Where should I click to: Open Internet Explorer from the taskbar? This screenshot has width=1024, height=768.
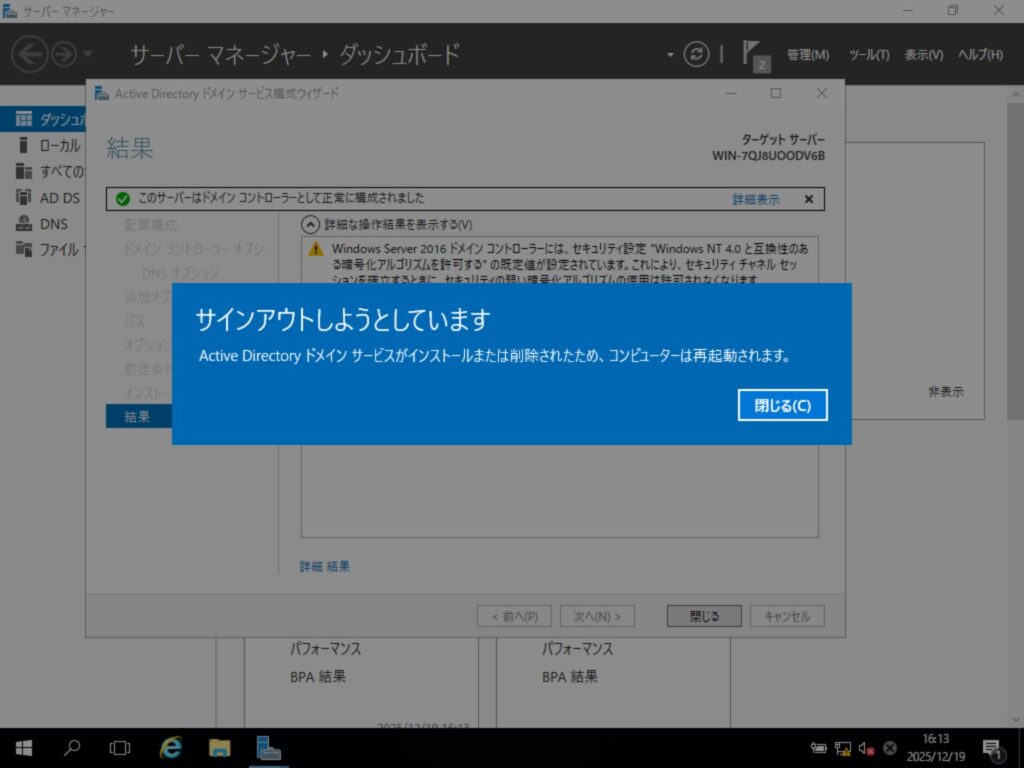pos(171,747)
